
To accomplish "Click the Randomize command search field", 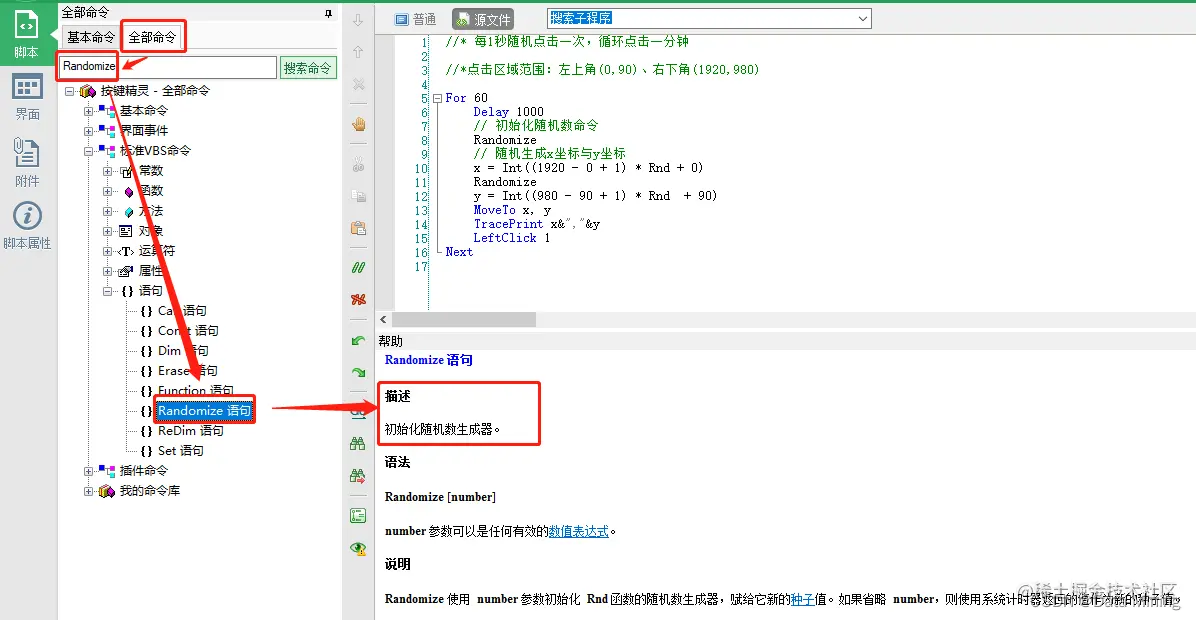I will click(168, 67).
